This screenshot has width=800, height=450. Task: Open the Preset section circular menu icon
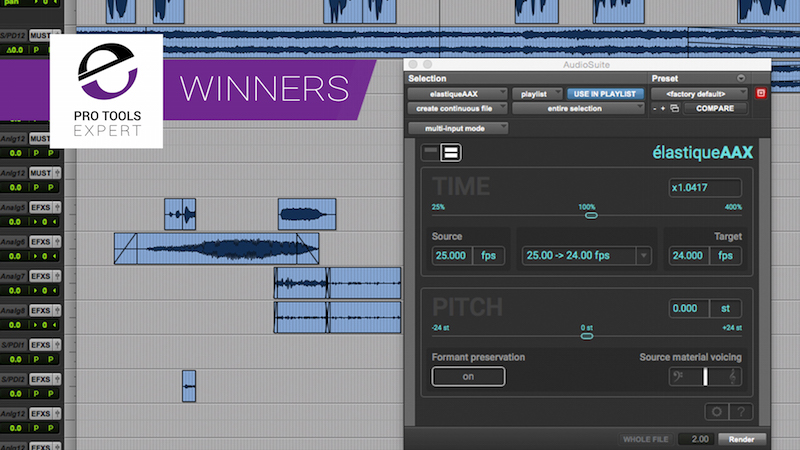pos(741,78)
